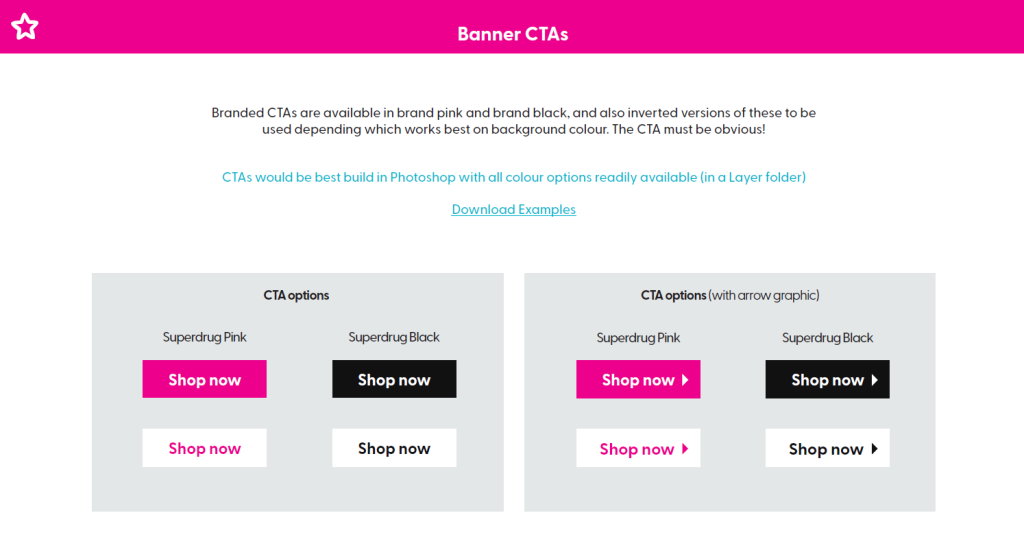Click CTA options (with arrow graphic) heading
The height and width of the screenshot is (548, 1024).
[x=729, y=295]
